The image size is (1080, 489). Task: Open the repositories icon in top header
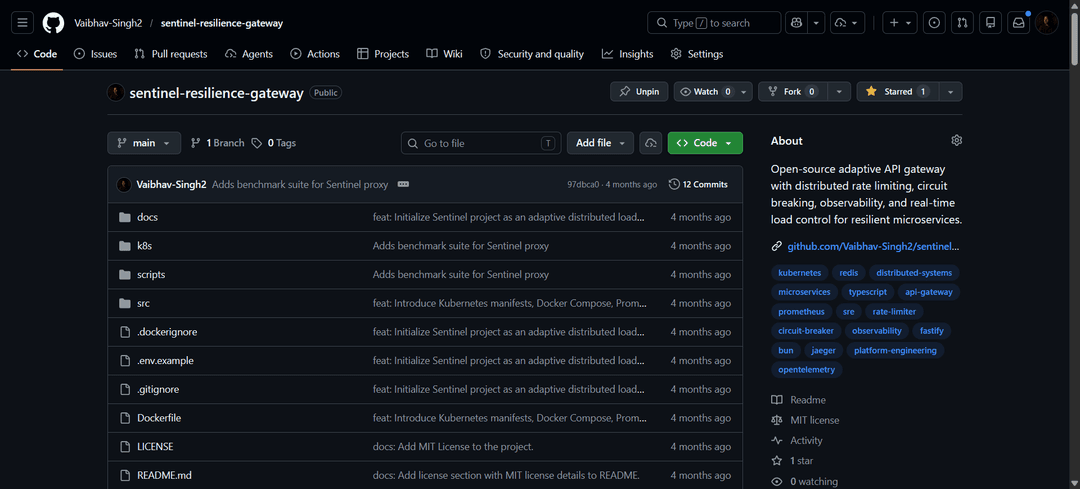(990, 23)
